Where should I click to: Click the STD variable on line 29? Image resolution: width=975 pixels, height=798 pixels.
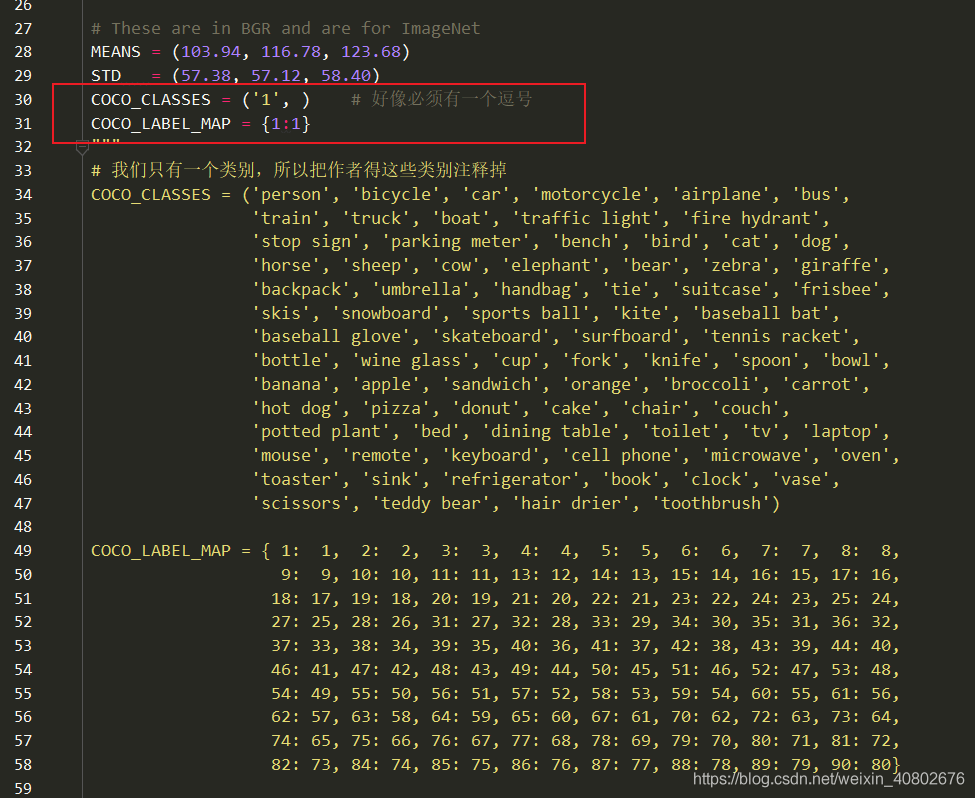click(106, 75)
